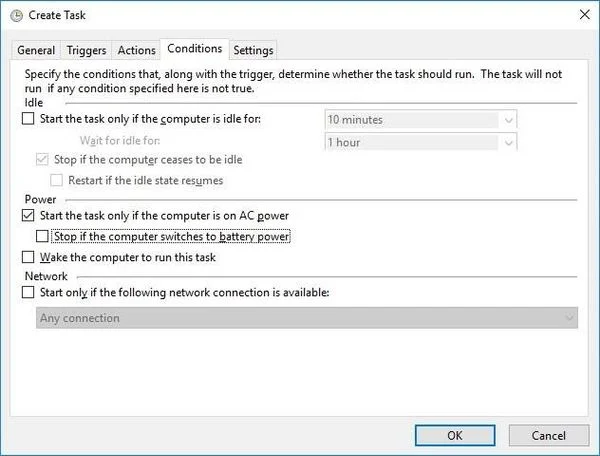
Task: Toggle stop if computer ceases to be idle
Action: pos(41,159)
